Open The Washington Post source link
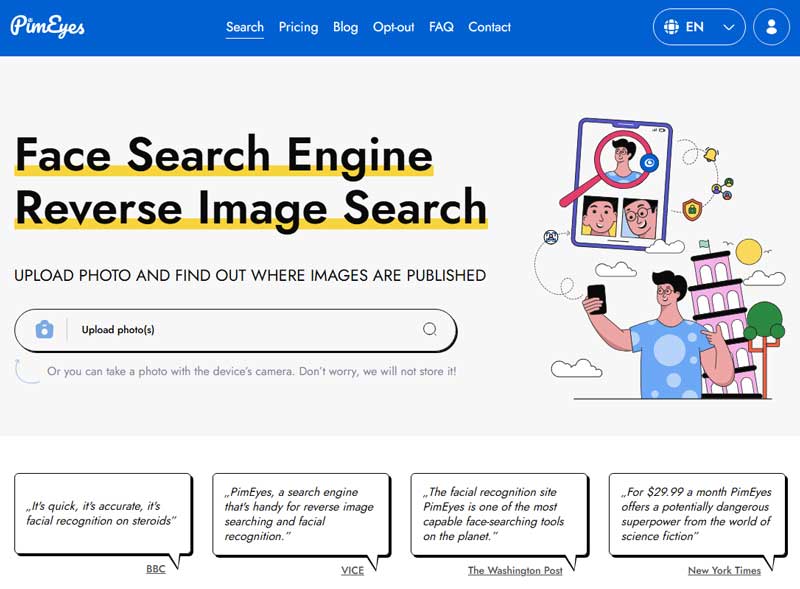Image resolution: width=800 pixels, height=589 pixels. [x=515, y=570]
